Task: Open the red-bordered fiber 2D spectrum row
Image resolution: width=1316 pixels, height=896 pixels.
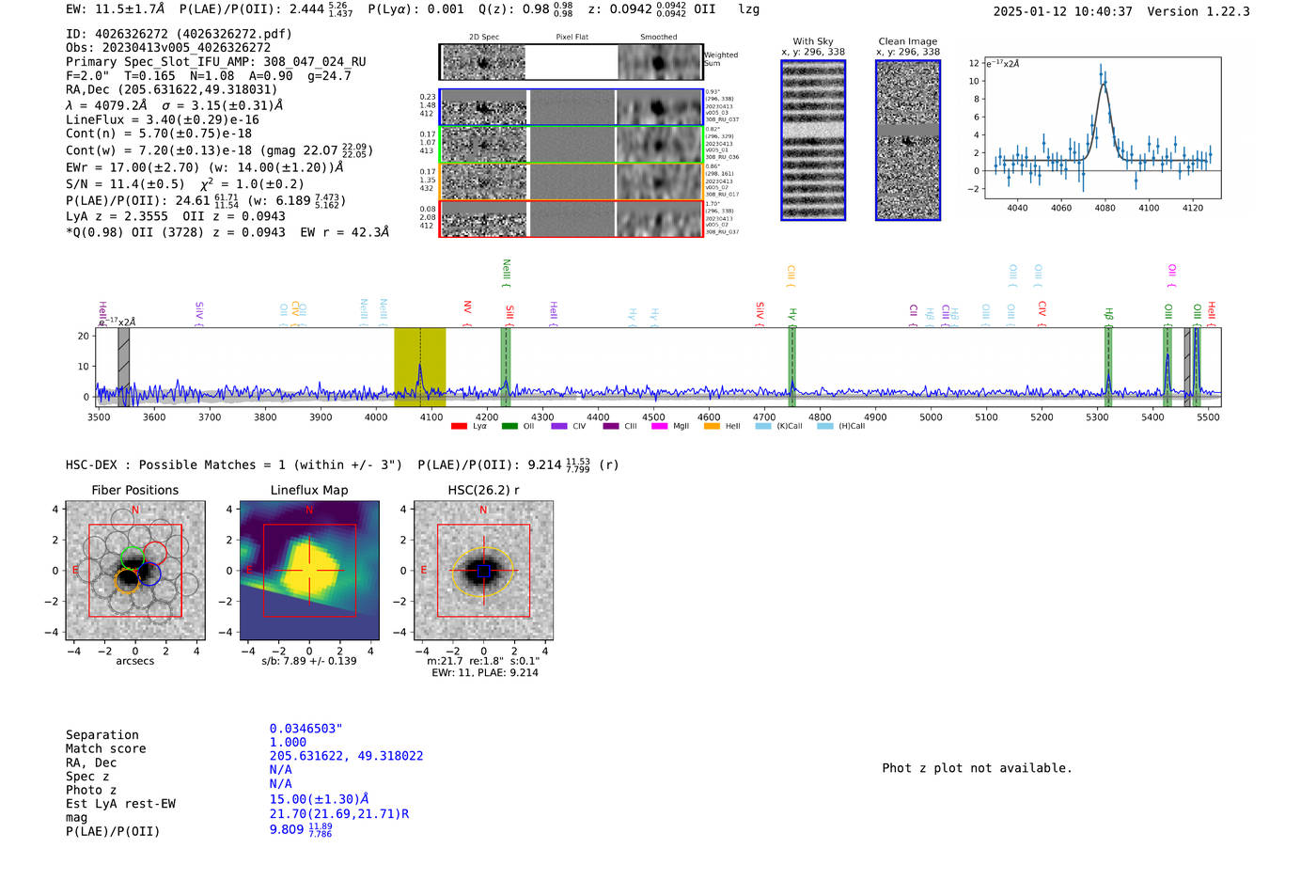Action: click(572, 219)
